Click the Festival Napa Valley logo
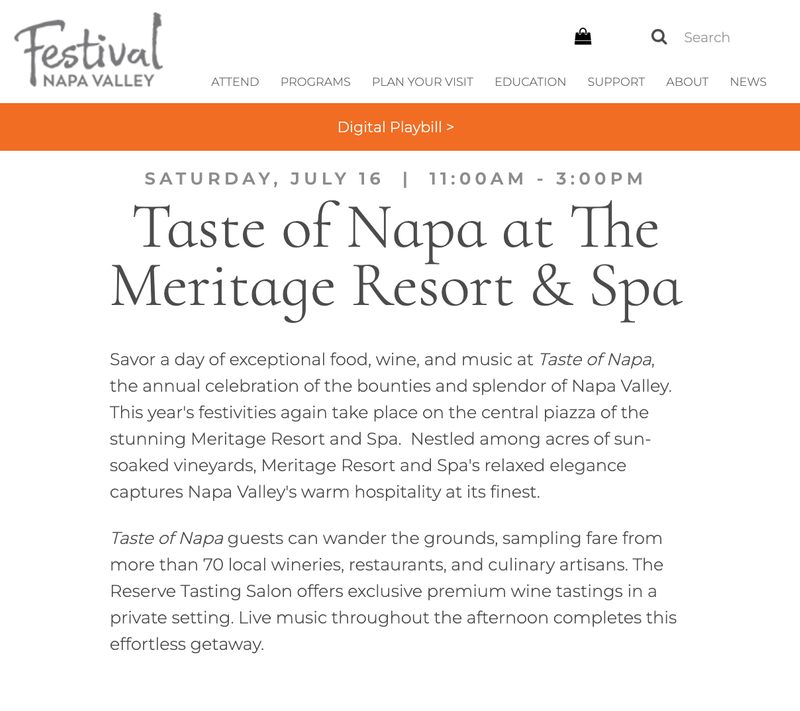Screen dimensions: 800x711 coord(89,50)
